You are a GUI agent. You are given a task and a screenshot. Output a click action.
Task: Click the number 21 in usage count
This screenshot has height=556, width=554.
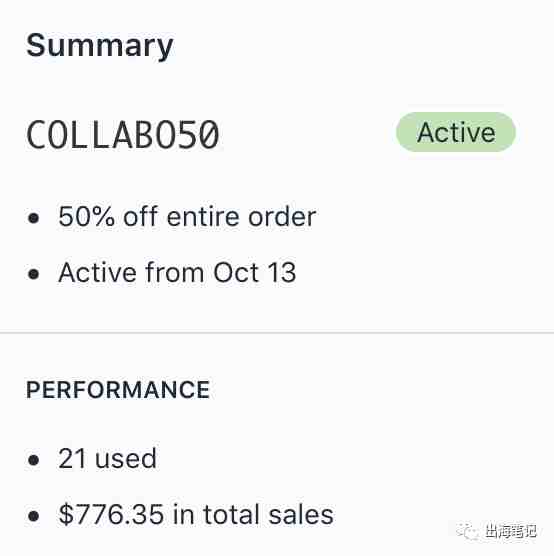point(72,458)
